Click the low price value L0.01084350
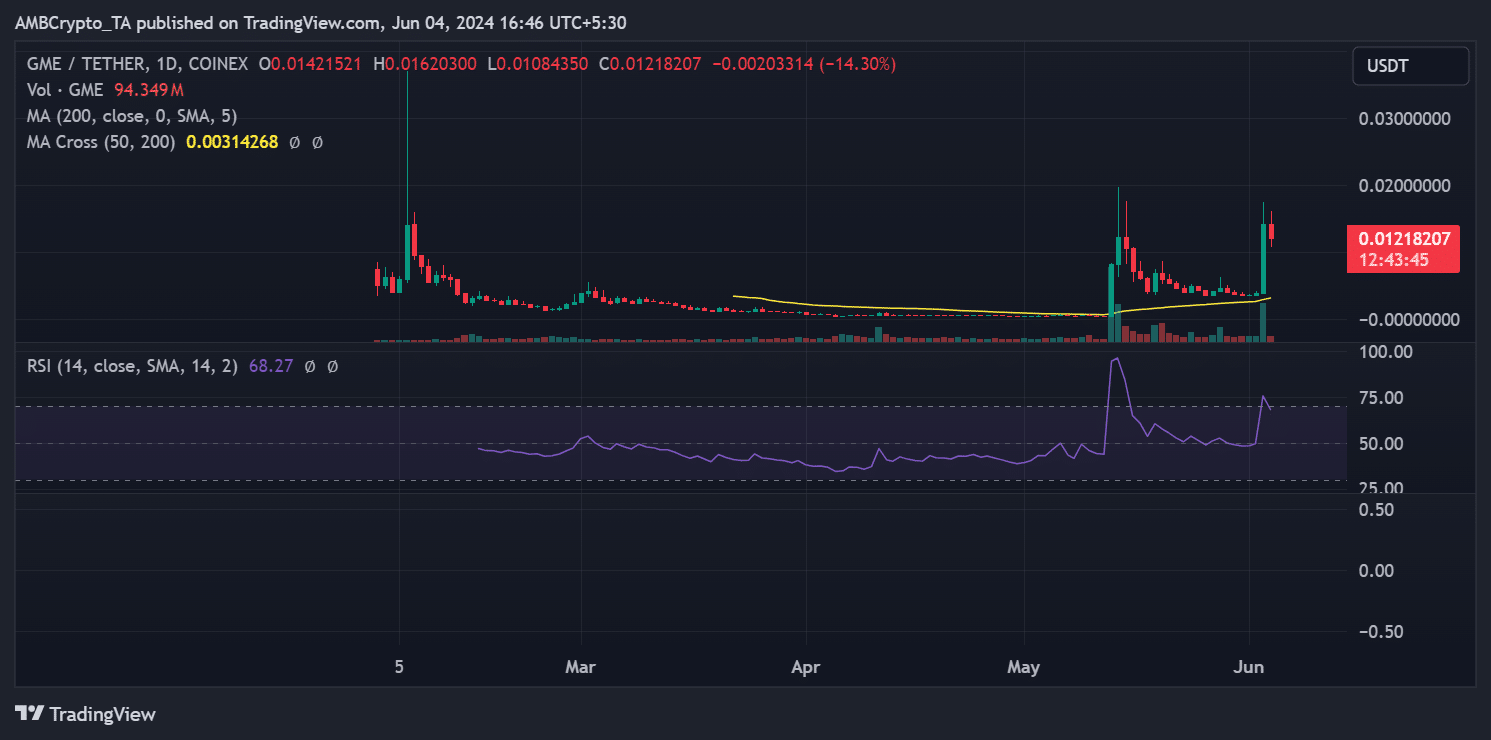Screen dimensions: 1491x740 click(x=537, y=64)
